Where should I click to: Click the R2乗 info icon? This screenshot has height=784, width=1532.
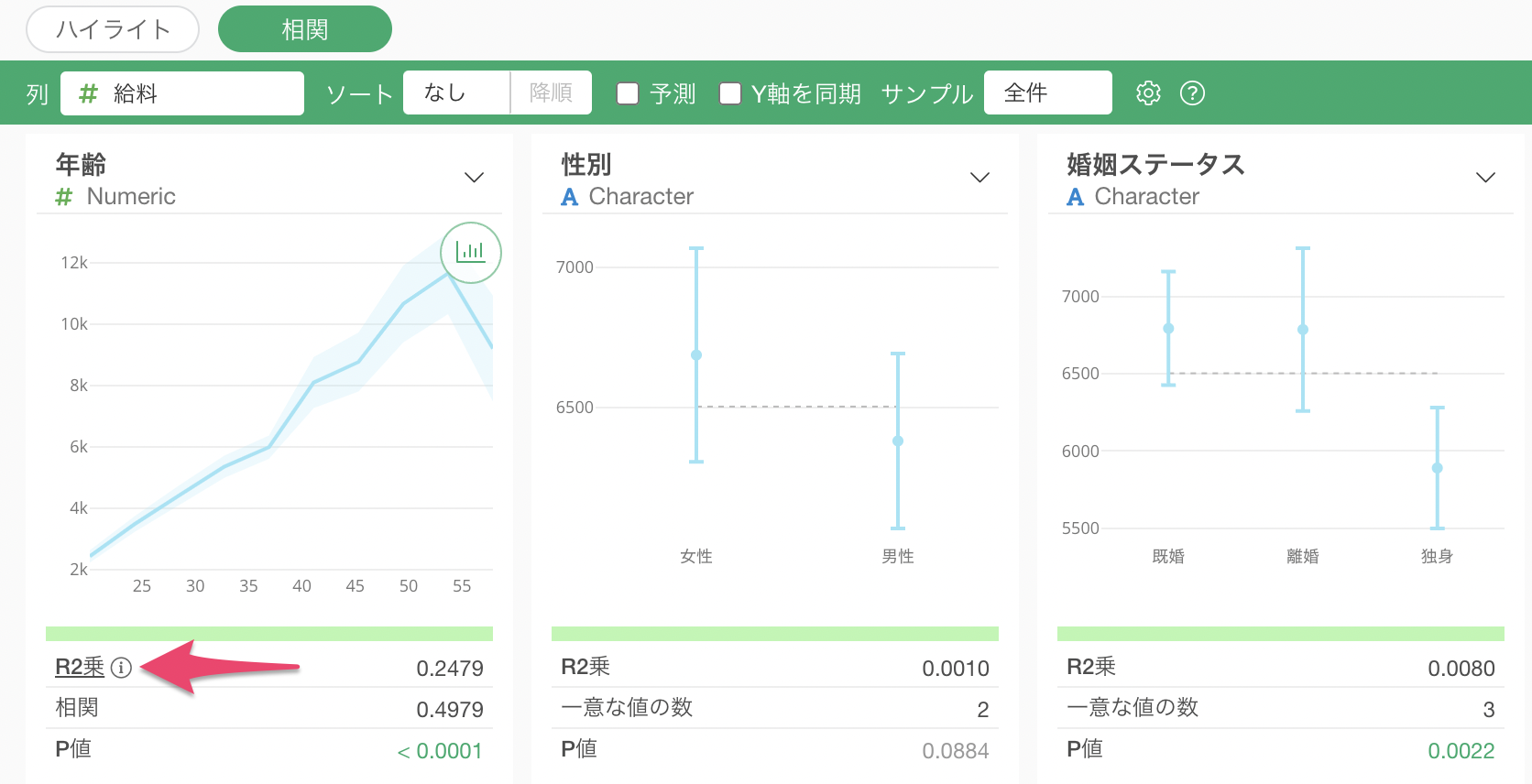tap(121, 668)
